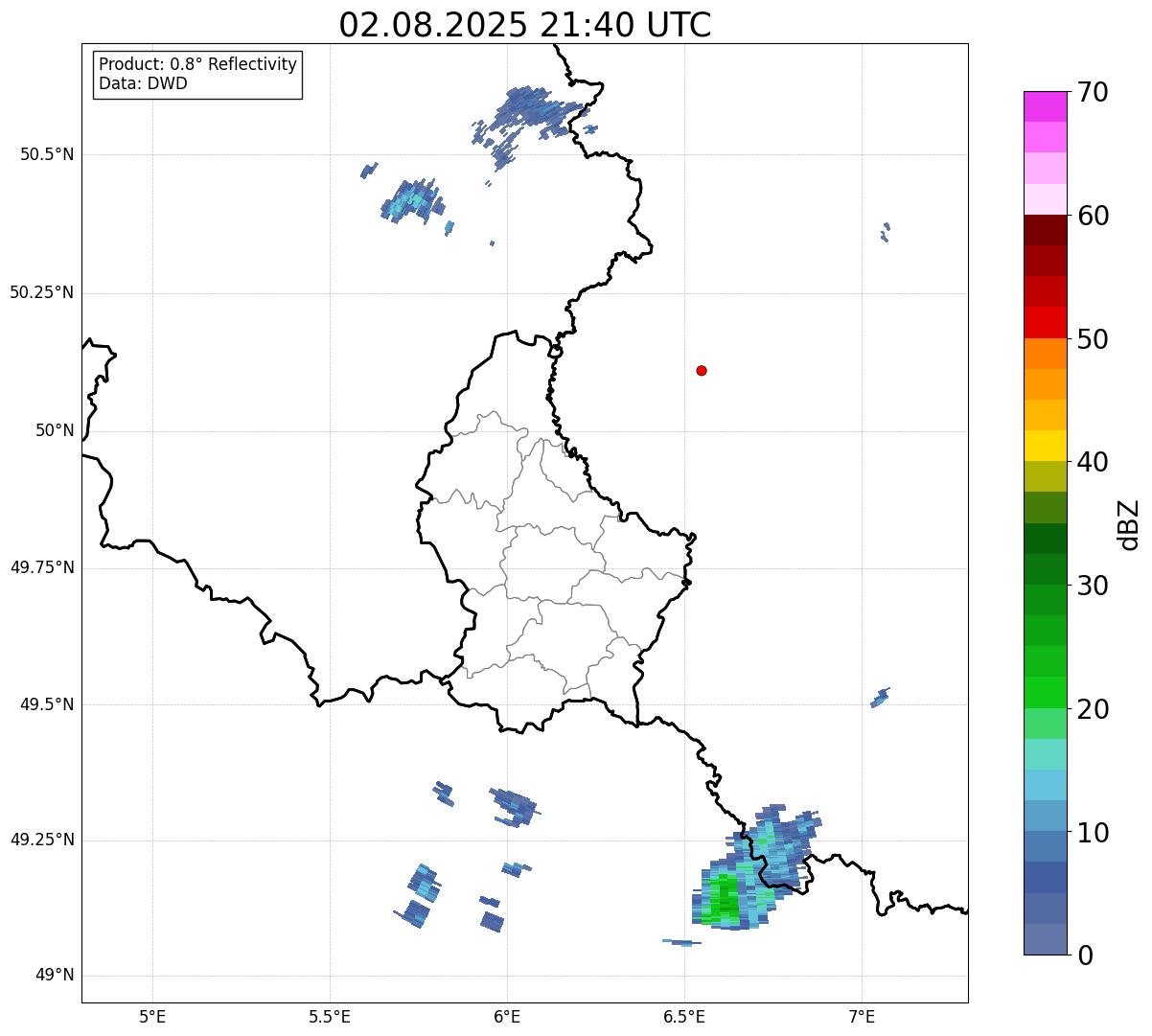This screenshot has width=1152, height=1036.
Task: Click the title 02.08.2025 21:40 UTC
Action: click(x=525, y=24)
